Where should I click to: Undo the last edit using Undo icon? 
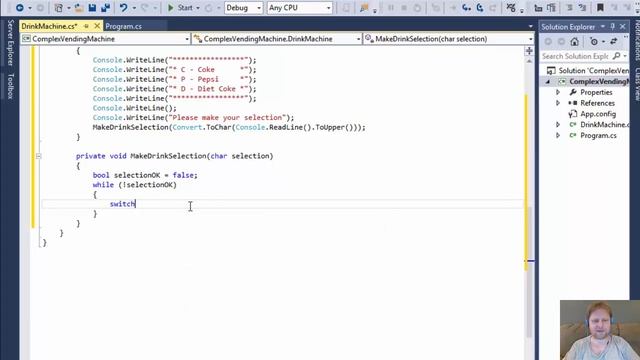(123, 8)
